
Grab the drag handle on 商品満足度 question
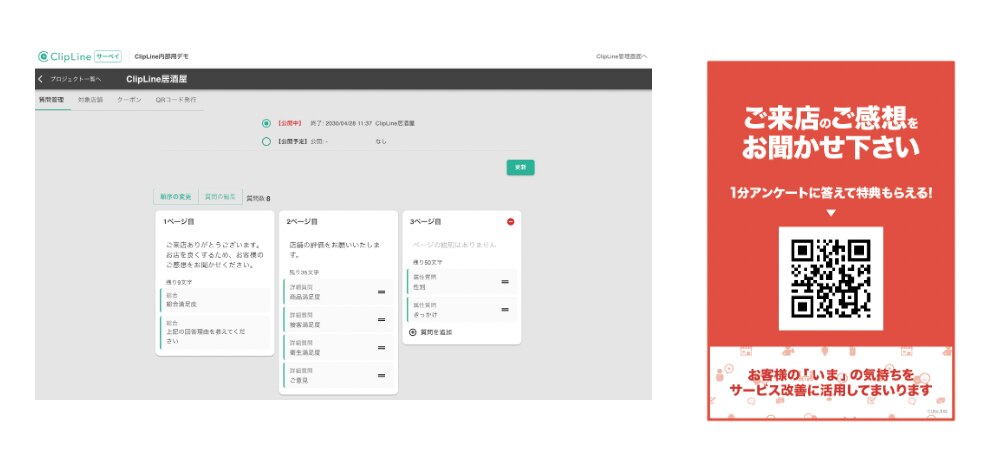[381, 292]
